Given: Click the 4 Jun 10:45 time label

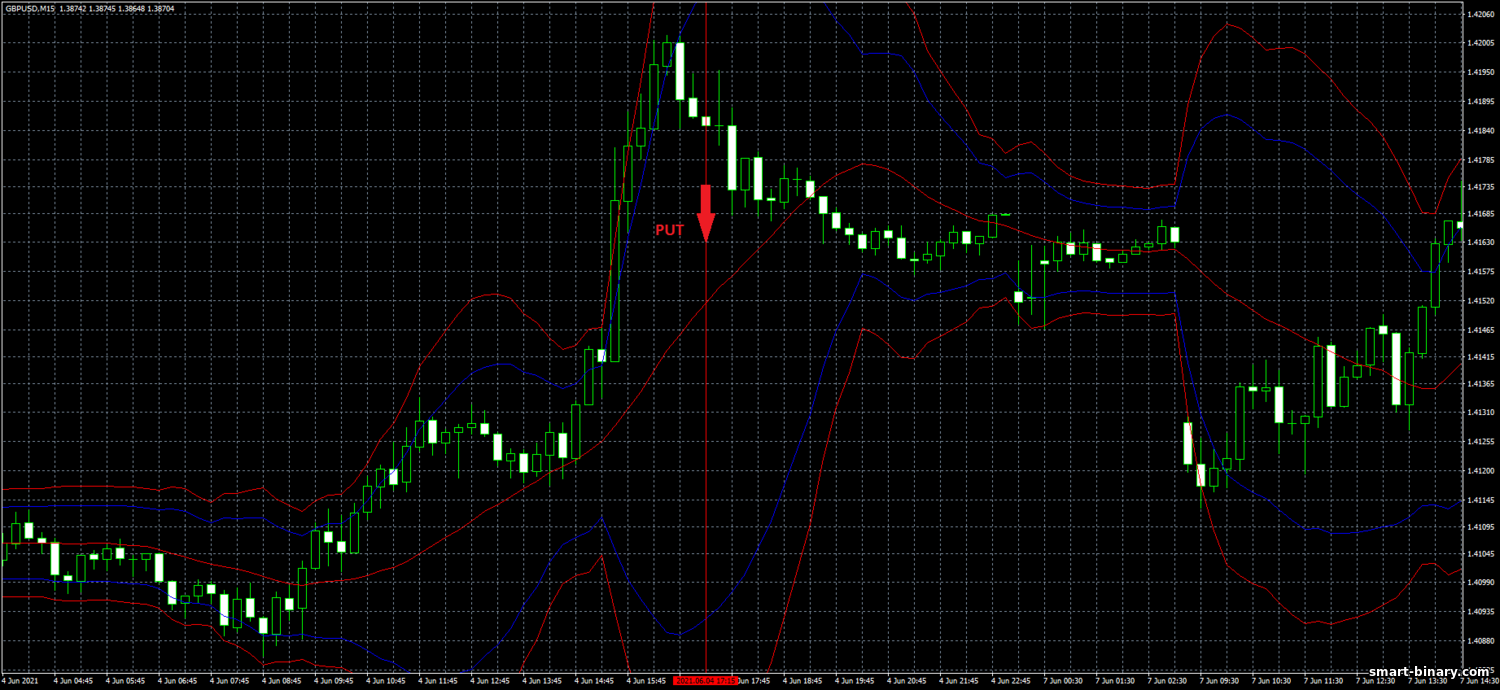Looking at the screenshot, I should pos(387,680).
